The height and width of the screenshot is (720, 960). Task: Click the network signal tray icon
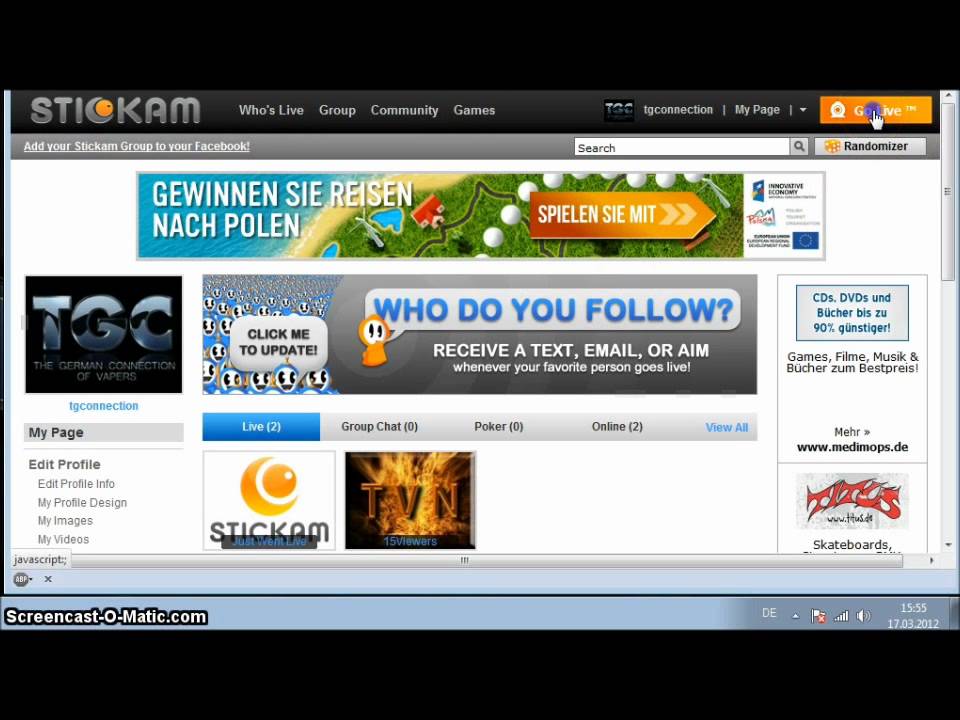click(x=842, y=616)
